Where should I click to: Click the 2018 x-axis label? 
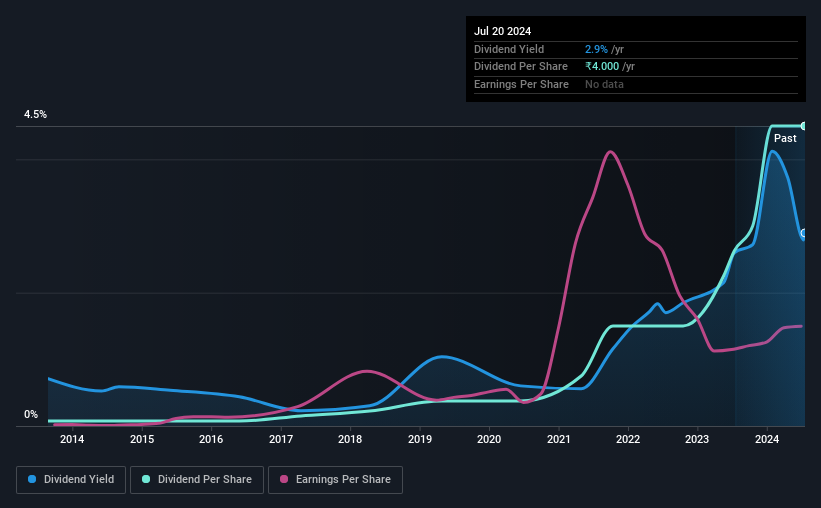click(x=350, y=439)
